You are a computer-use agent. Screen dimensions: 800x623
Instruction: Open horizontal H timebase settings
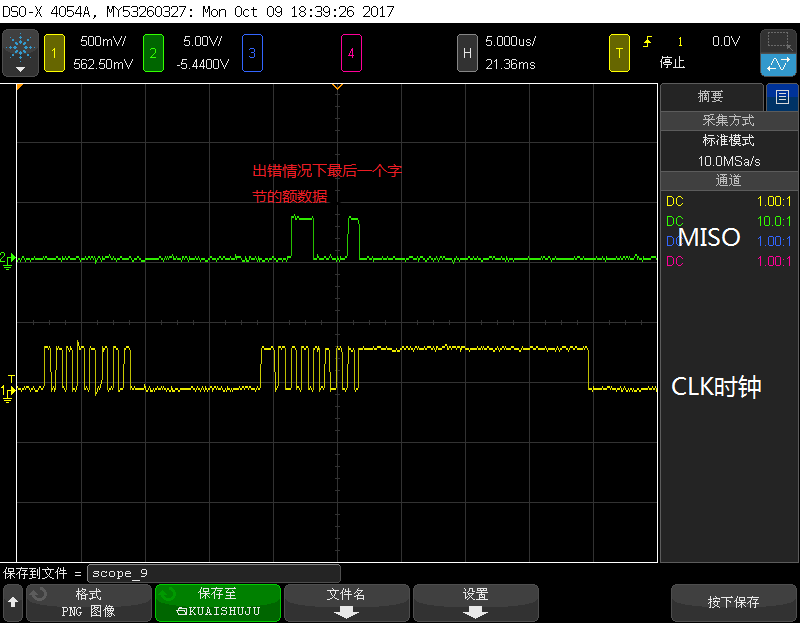467,53
